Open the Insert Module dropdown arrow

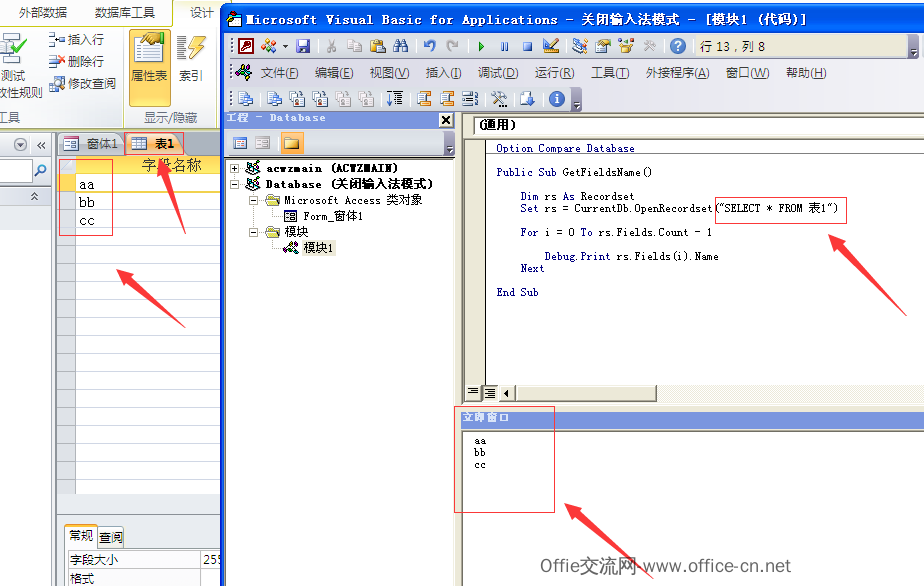(285, 46)
